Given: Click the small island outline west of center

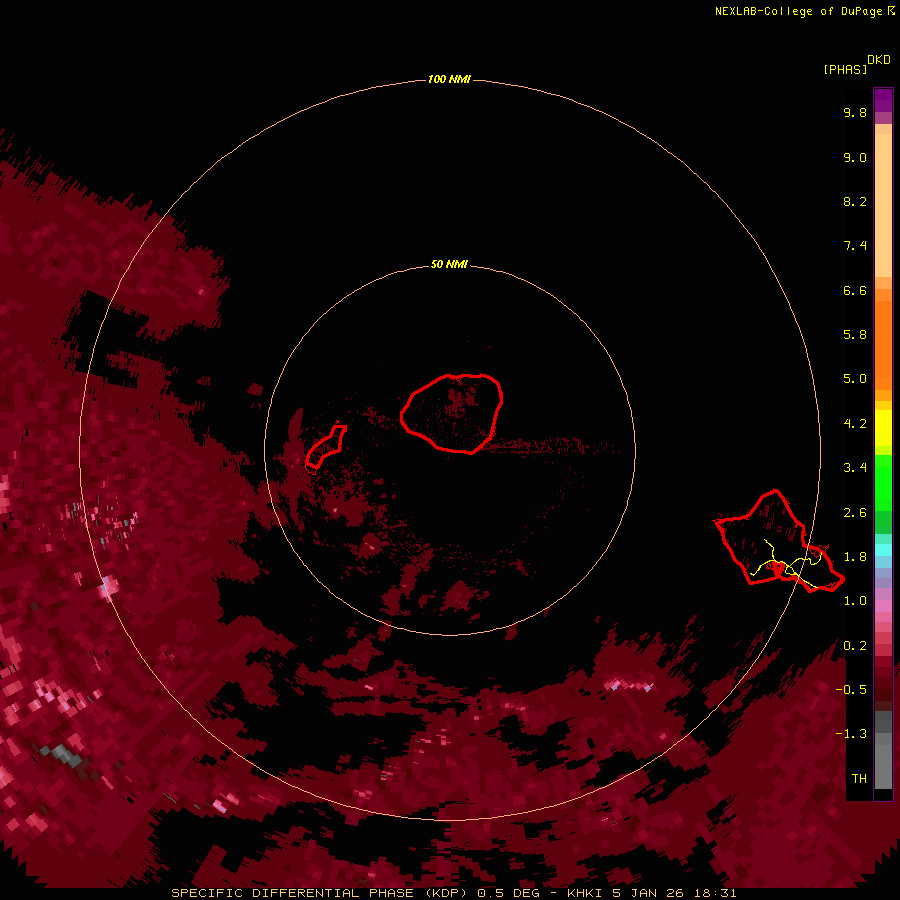Looking at the screenshot, I should [x=325, y=446].
